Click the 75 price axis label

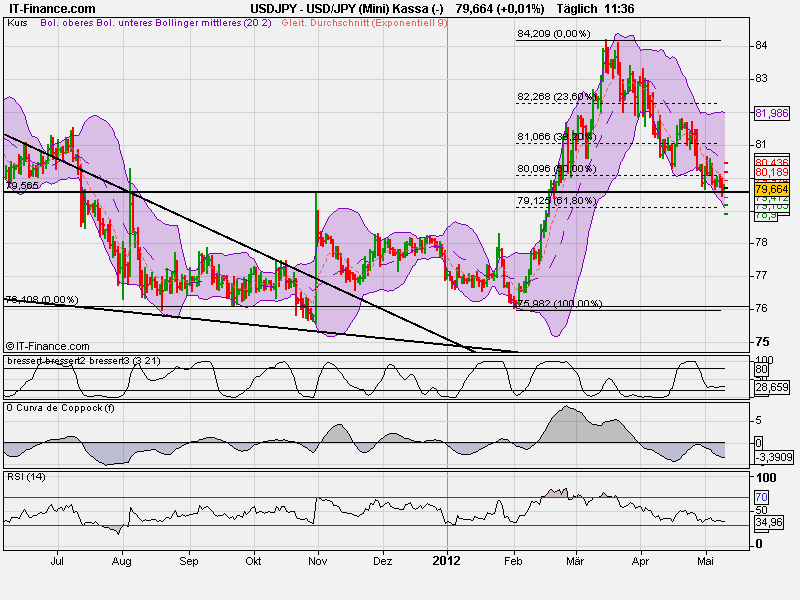761,342
